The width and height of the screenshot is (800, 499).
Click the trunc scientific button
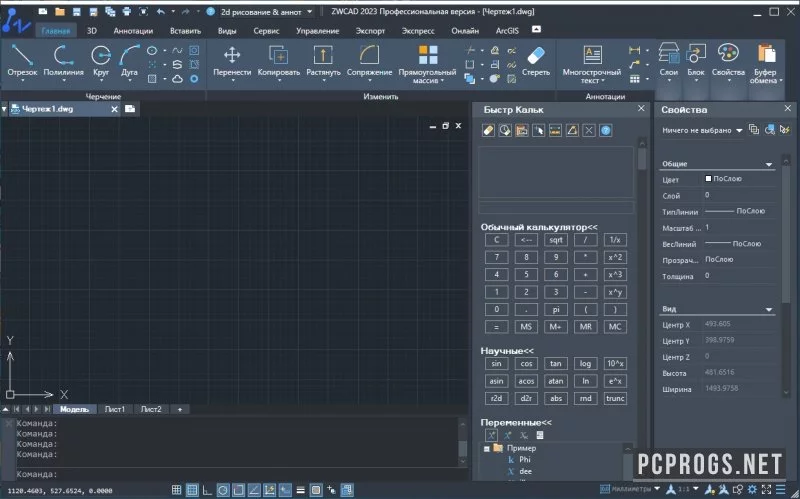(615, 398)
